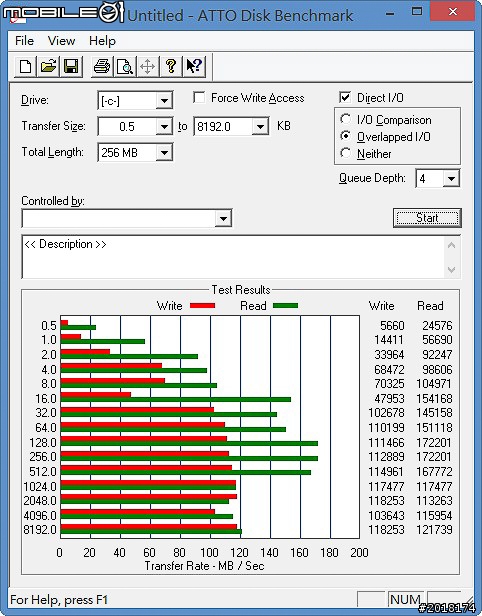Click inside the Description text box
The width and height of the screenshot is (482, 616).
tap(233, 257)
